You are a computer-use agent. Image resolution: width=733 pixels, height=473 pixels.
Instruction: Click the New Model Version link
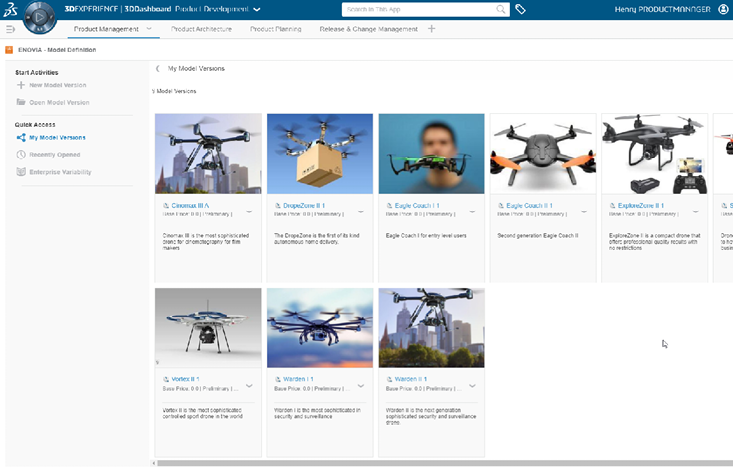pyautogui.click(x=57, y=85)
